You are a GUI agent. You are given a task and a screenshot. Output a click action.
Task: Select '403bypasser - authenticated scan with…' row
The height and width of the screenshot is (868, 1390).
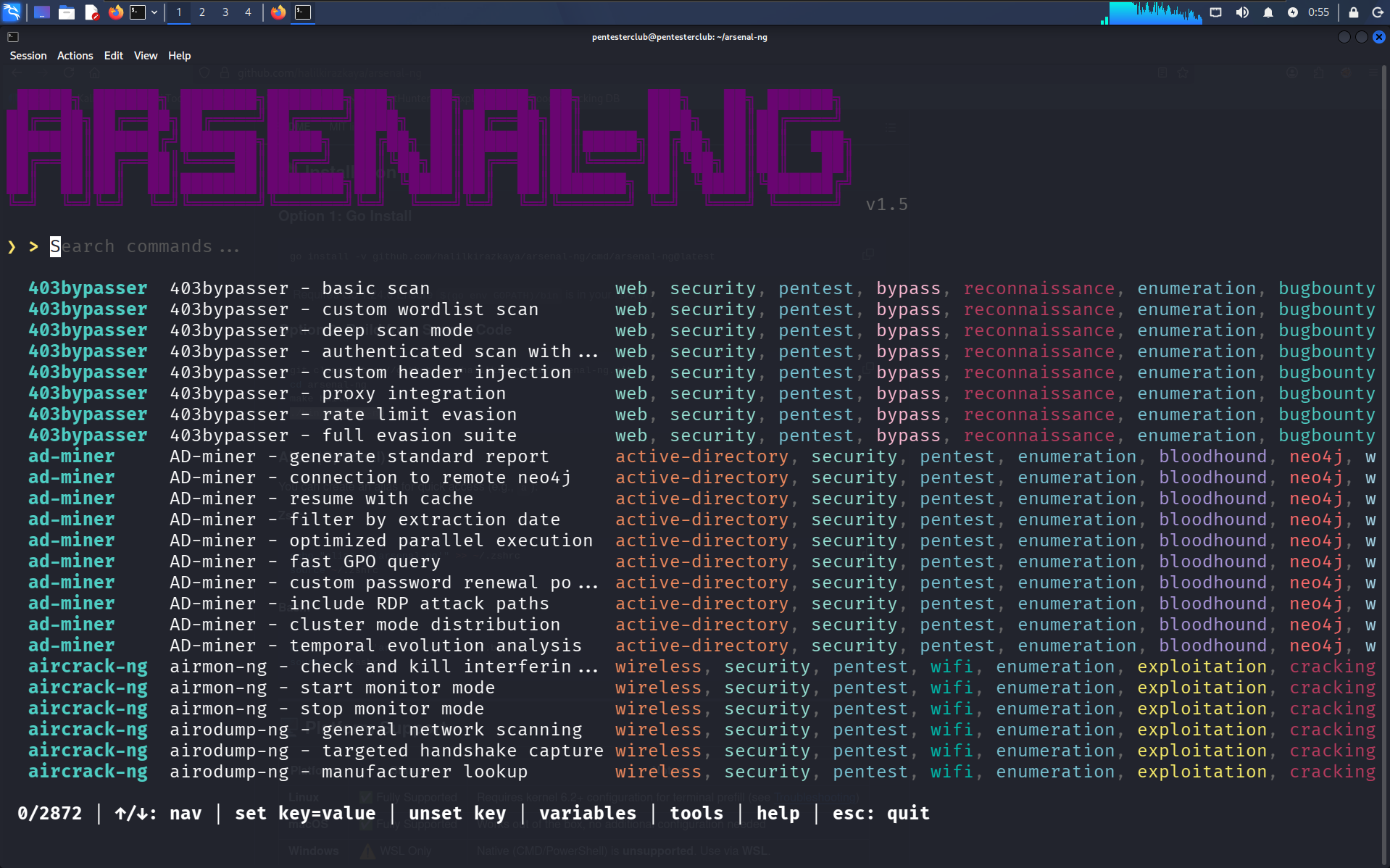[x=702, y=351]
